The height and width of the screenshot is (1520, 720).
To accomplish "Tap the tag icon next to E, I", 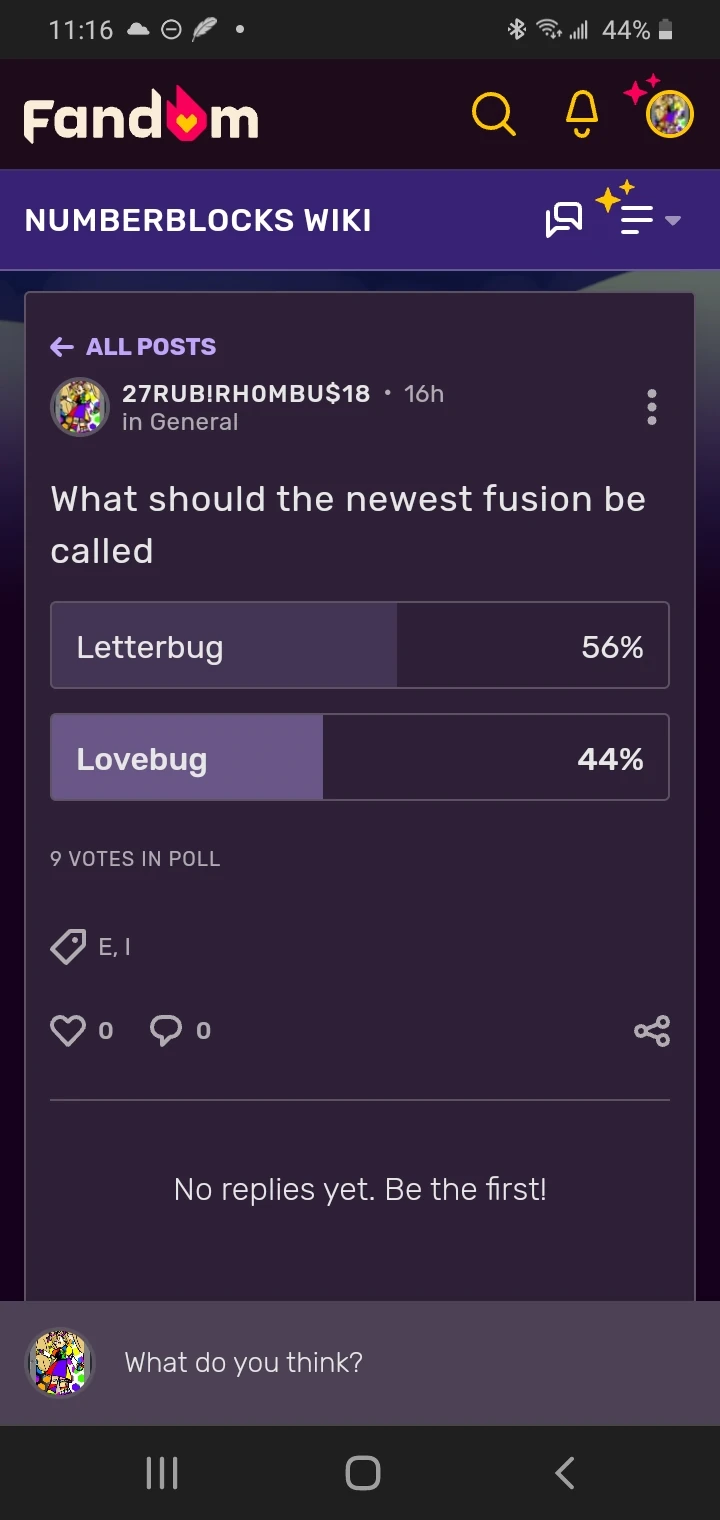I will pyautogui.click(x=67, y=945).
